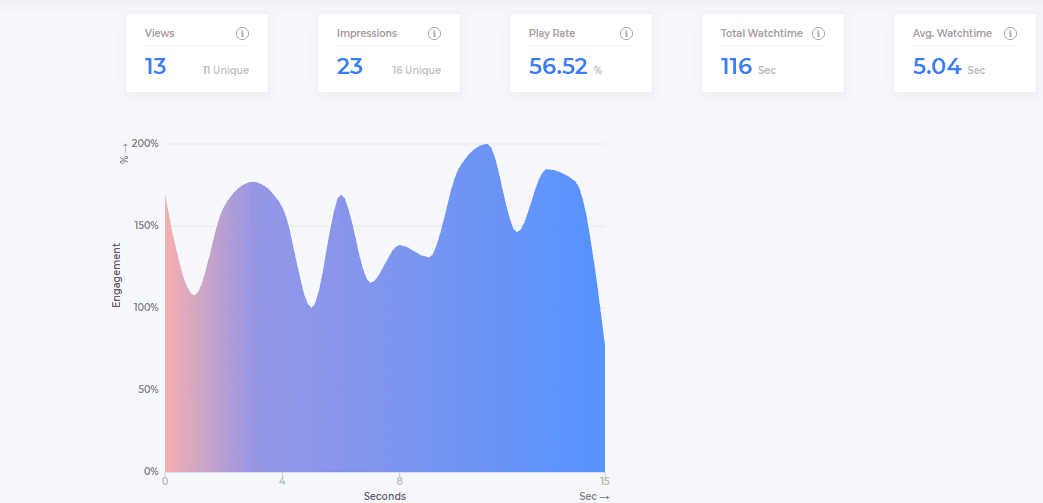Click the 8 second x-axis tick

tap(399, 480)
